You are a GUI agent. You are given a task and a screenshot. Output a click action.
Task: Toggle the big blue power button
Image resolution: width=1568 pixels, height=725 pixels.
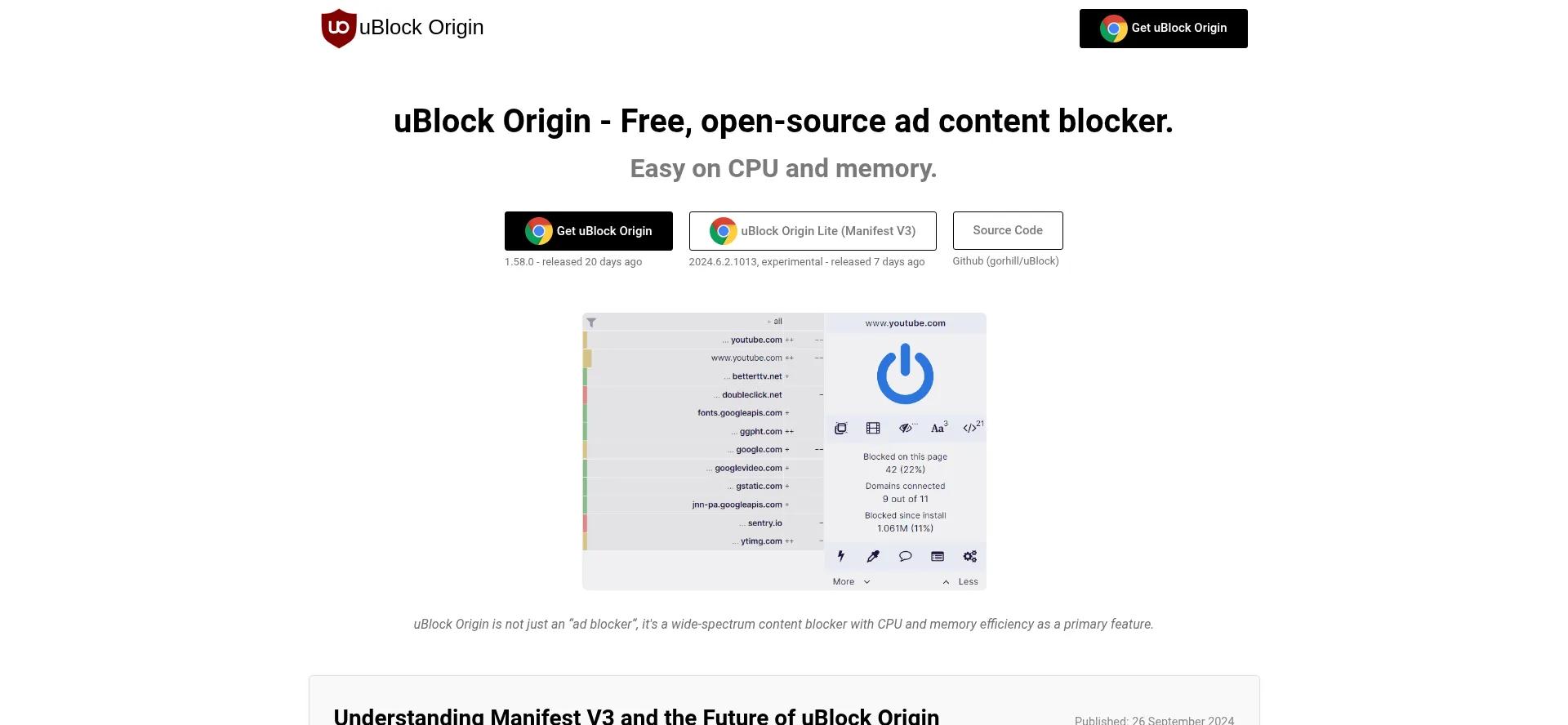(x=905, y=374)
